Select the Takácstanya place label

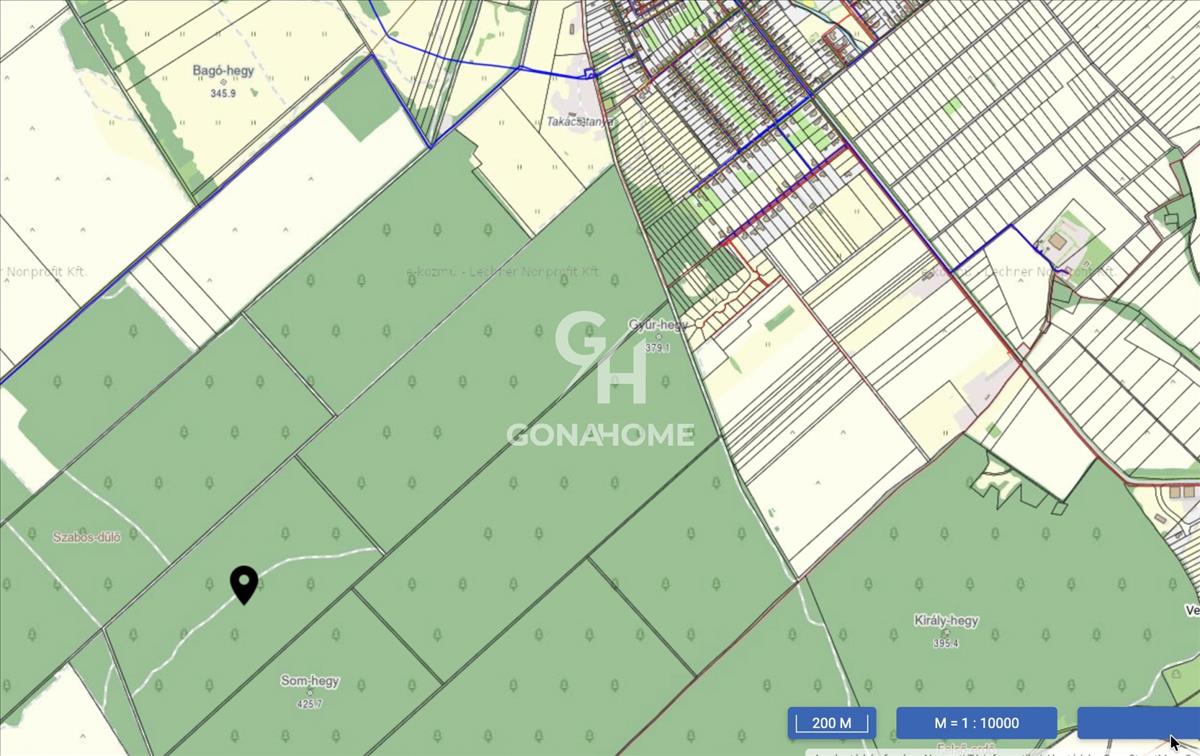point(579,122)
